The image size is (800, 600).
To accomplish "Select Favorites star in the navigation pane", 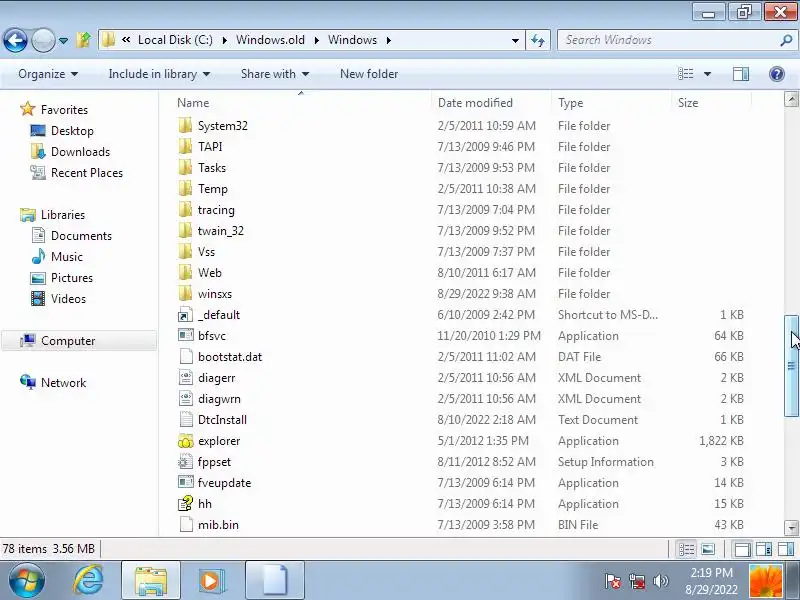I will 27,109.
